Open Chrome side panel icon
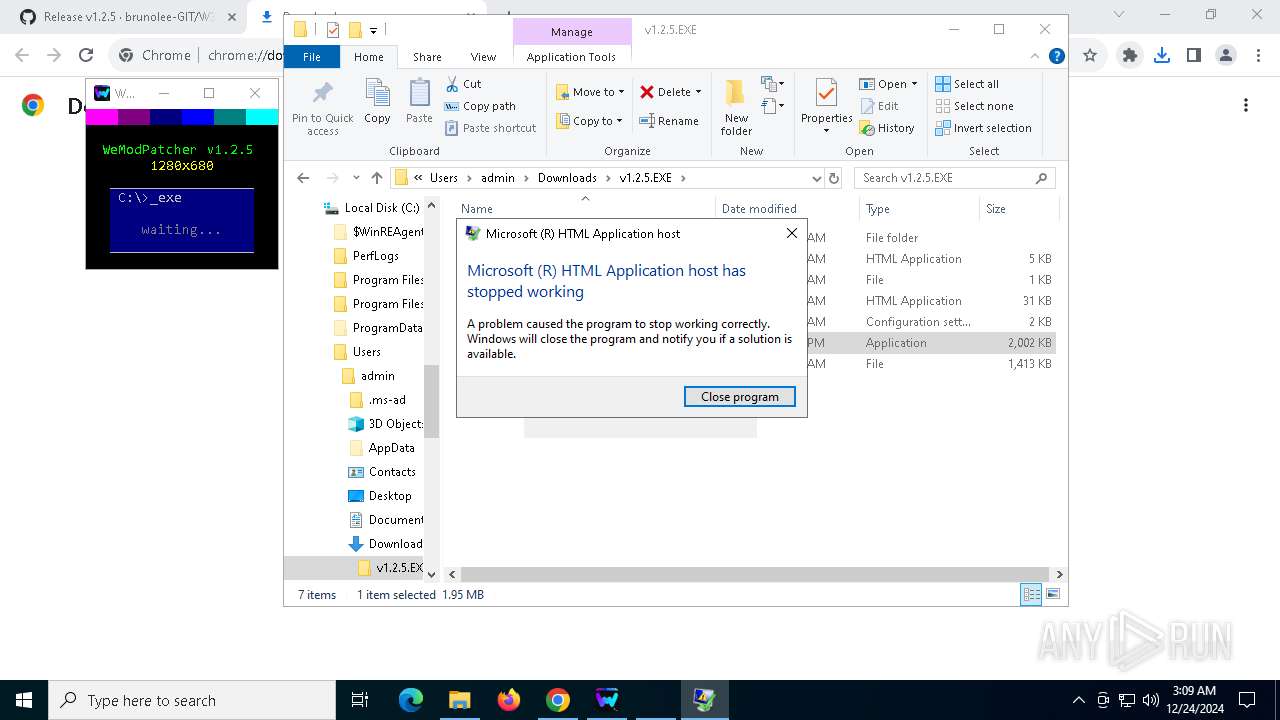This screenshot has width=1280, height=720. pos(1194,56)
